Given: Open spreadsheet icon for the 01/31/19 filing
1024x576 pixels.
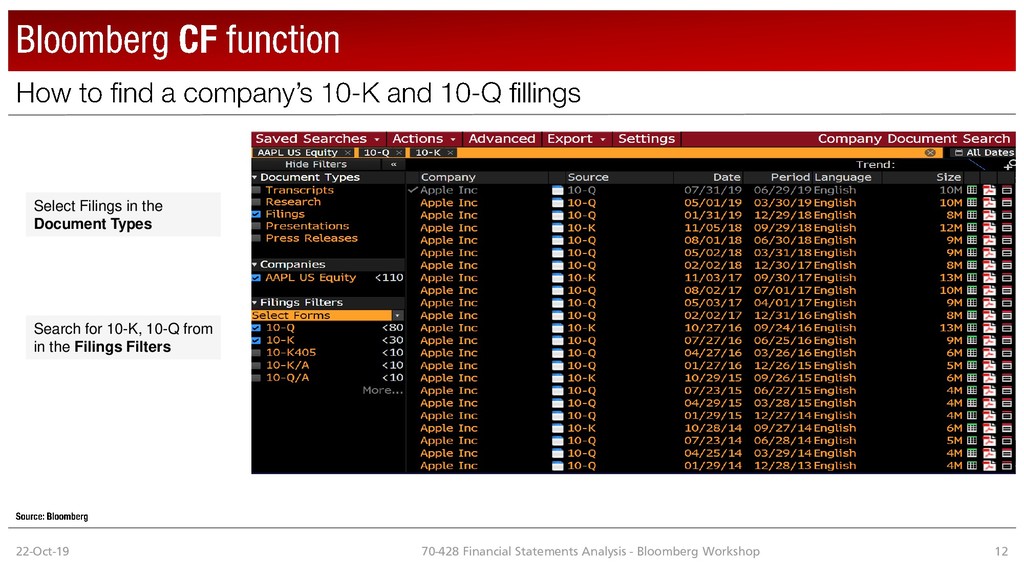Looking at the screenshot, I should click(972, 215).
